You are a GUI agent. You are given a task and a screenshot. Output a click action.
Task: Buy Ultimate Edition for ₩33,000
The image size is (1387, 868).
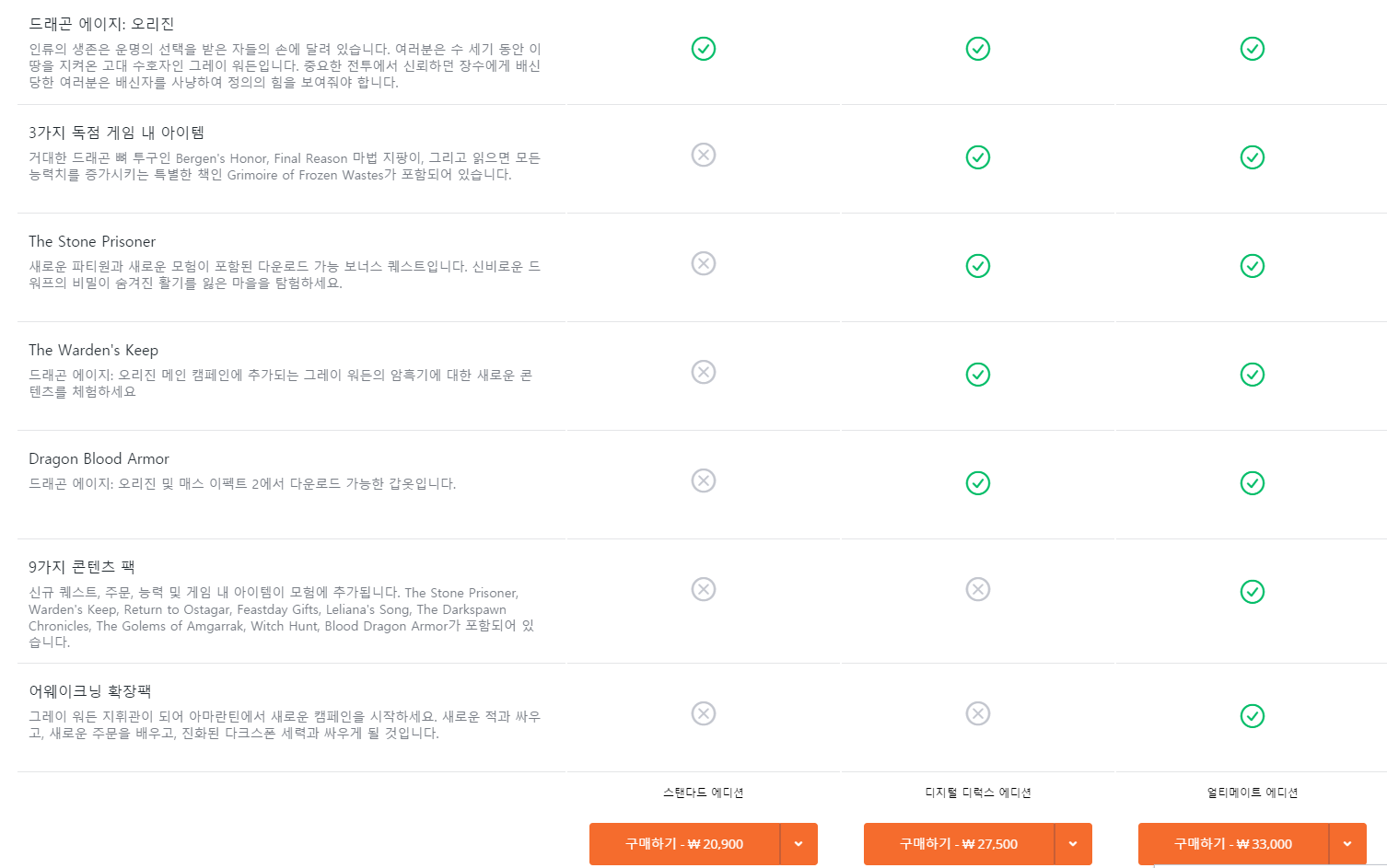coord(1233,844)
